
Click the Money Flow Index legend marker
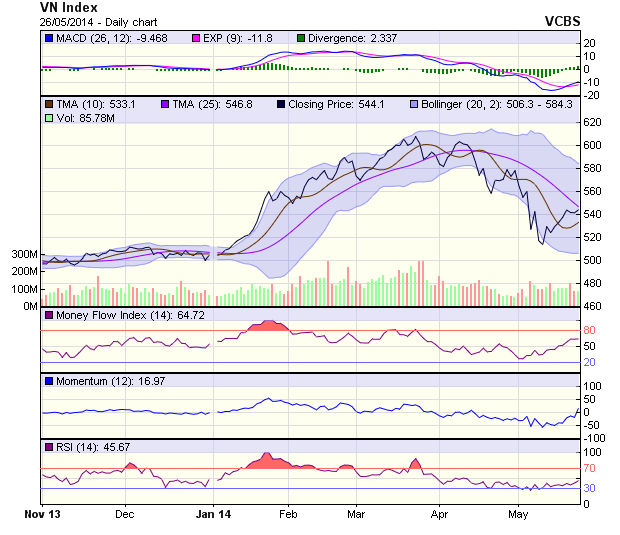pyautogui.click(x=49, y=315)
